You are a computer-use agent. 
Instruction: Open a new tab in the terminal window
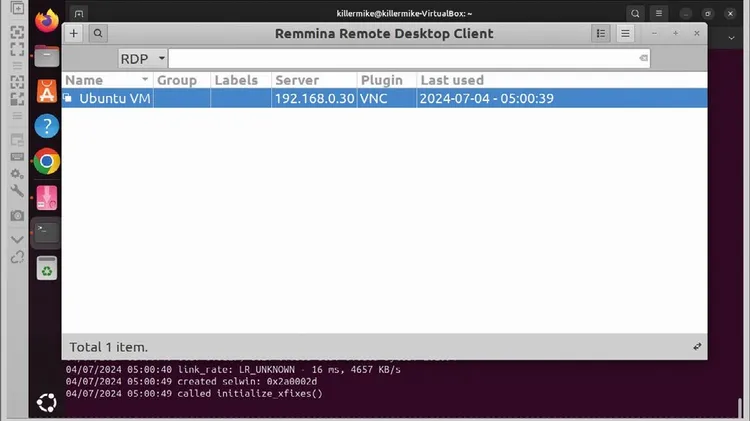click(79, 13)
